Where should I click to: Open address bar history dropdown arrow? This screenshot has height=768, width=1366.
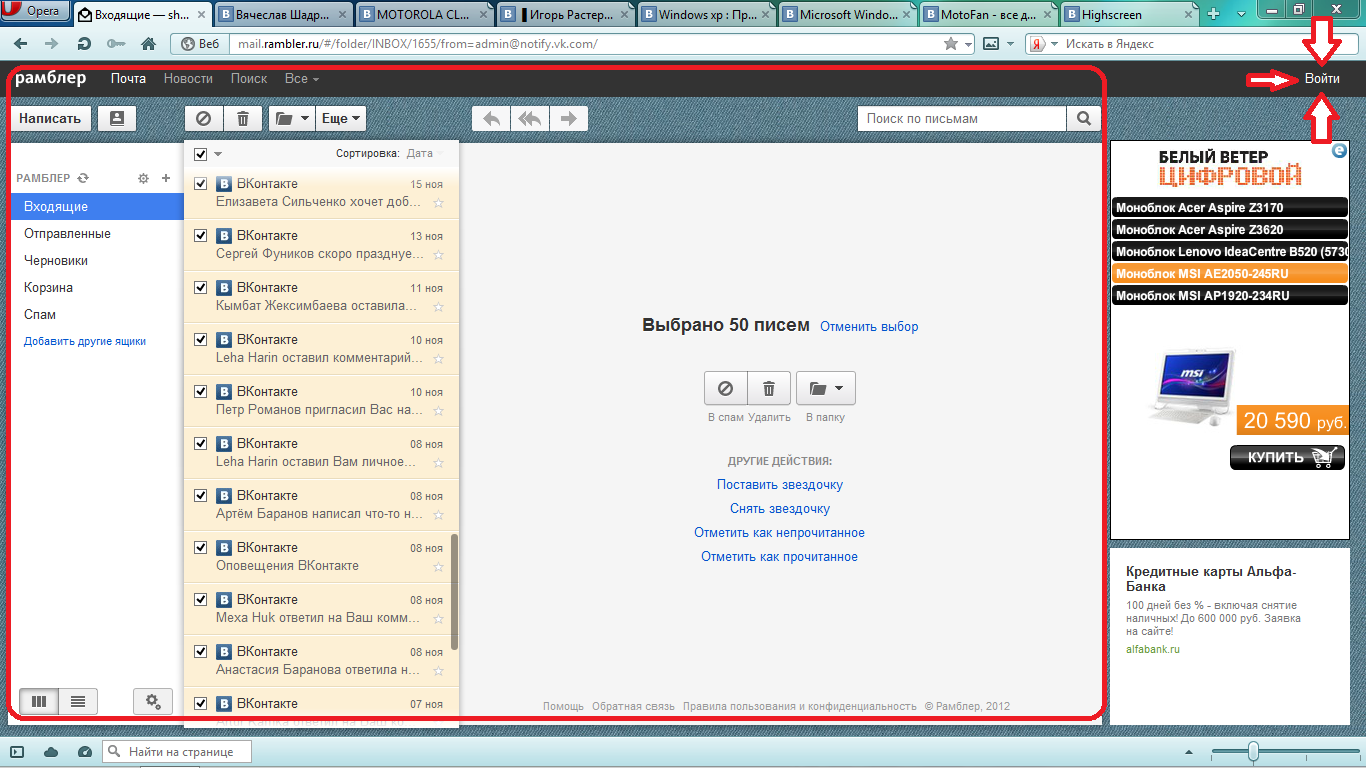(968, 44)
